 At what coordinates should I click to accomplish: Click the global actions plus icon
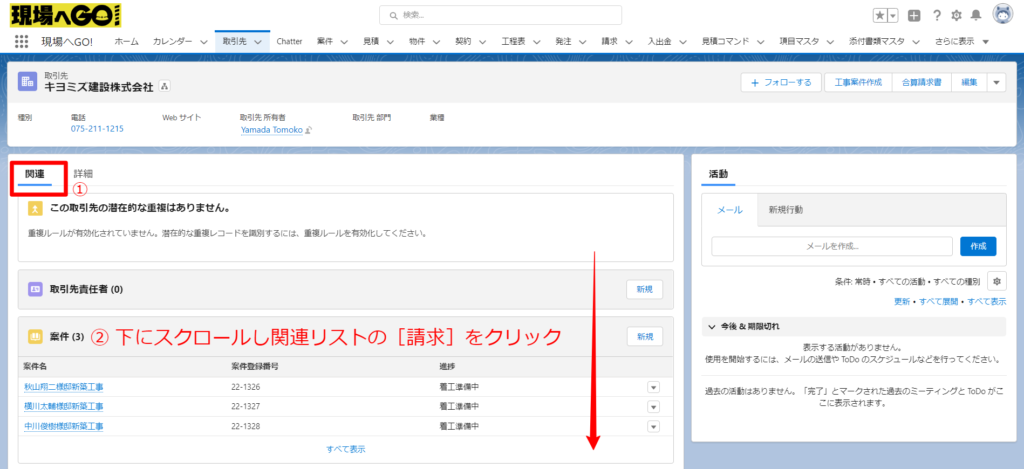(914, 16)
